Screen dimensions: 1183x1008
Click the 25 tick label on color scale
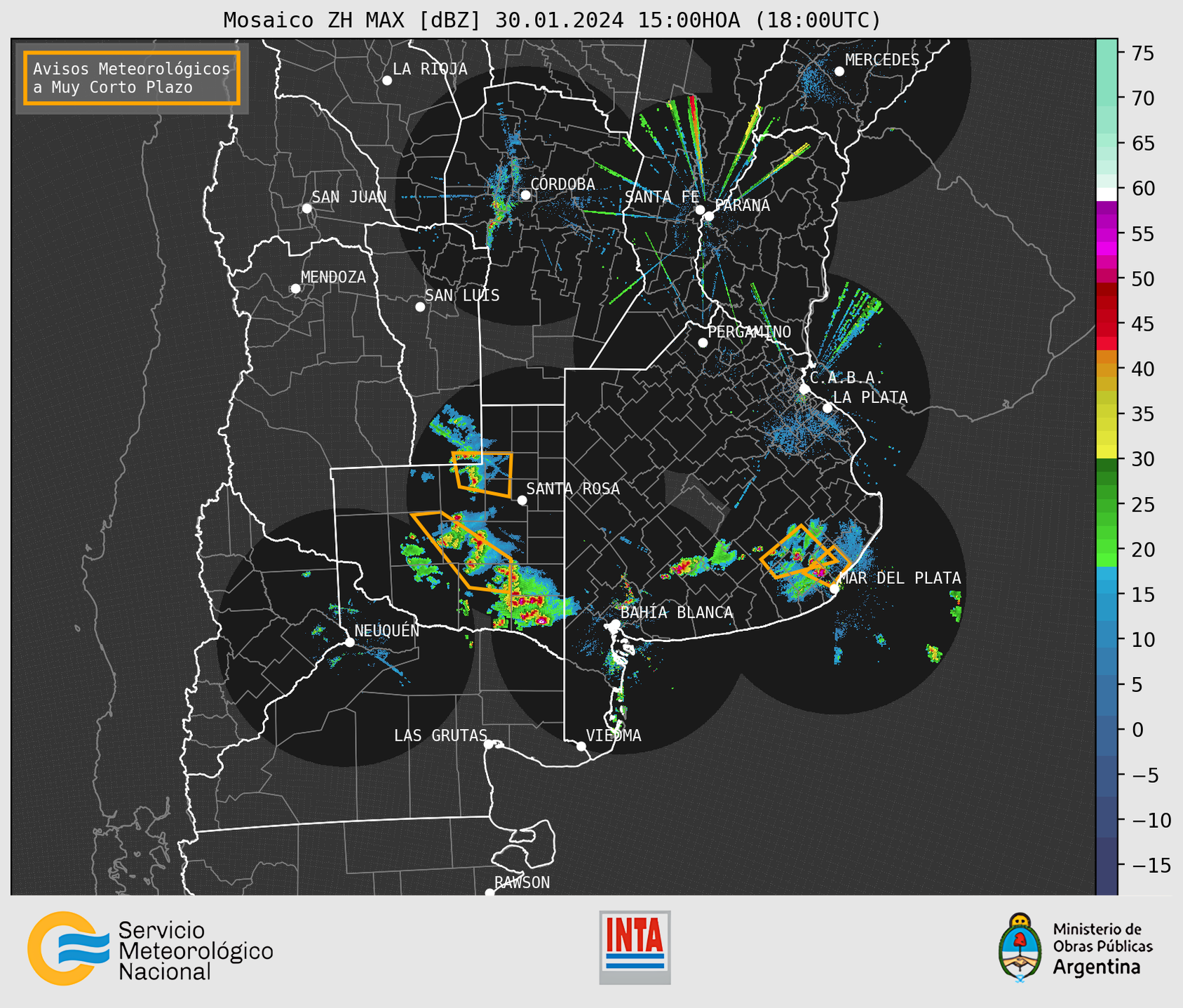pos(1142,505)
